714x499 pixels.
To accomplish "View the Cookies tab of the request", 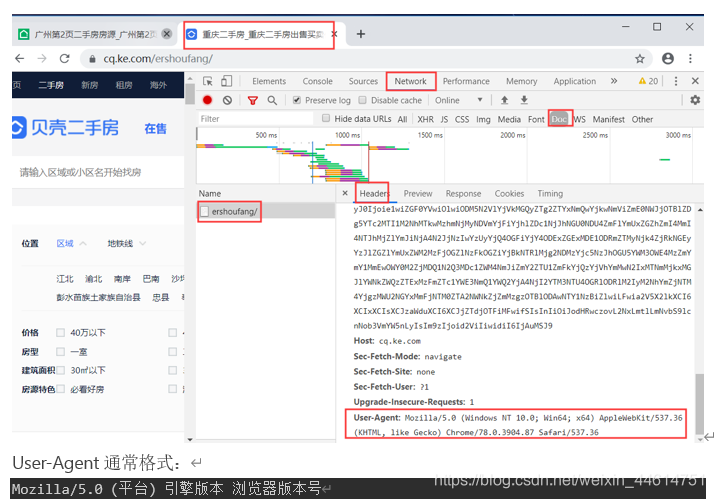I will [x=509, y=193].
